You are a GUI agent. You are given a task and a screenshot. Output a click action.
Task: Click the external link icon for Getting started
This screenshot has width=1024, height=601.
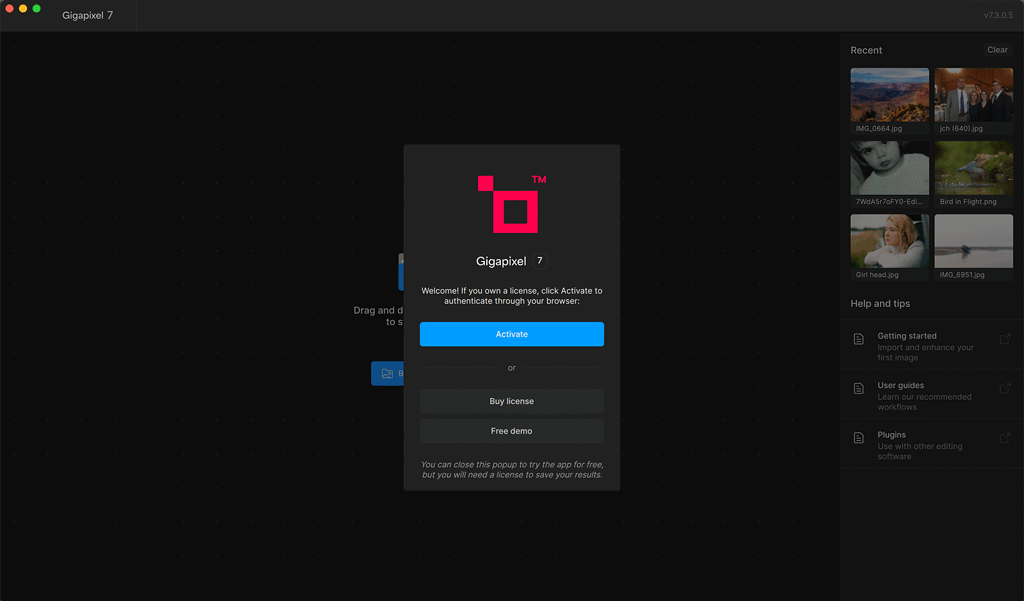click(1005, 339)
